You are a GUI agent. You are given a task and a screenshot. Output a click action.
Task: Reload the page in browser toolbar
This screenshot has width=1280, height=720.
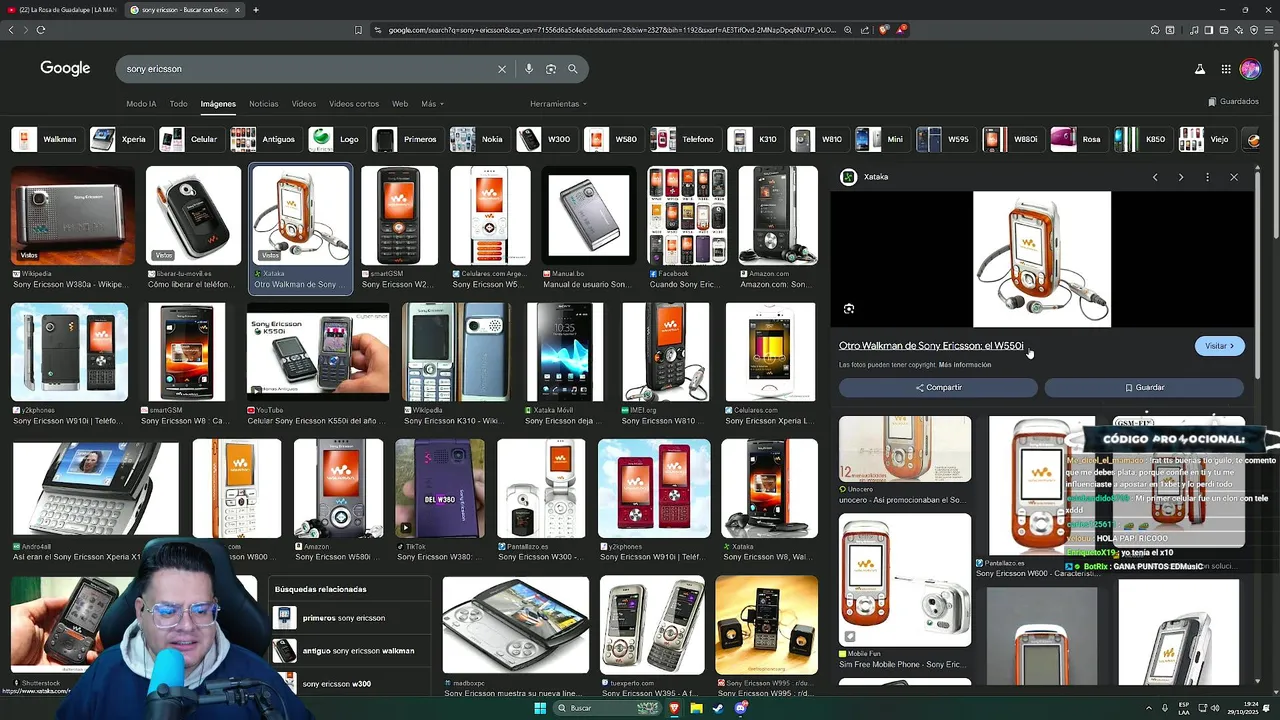point(41,30)
